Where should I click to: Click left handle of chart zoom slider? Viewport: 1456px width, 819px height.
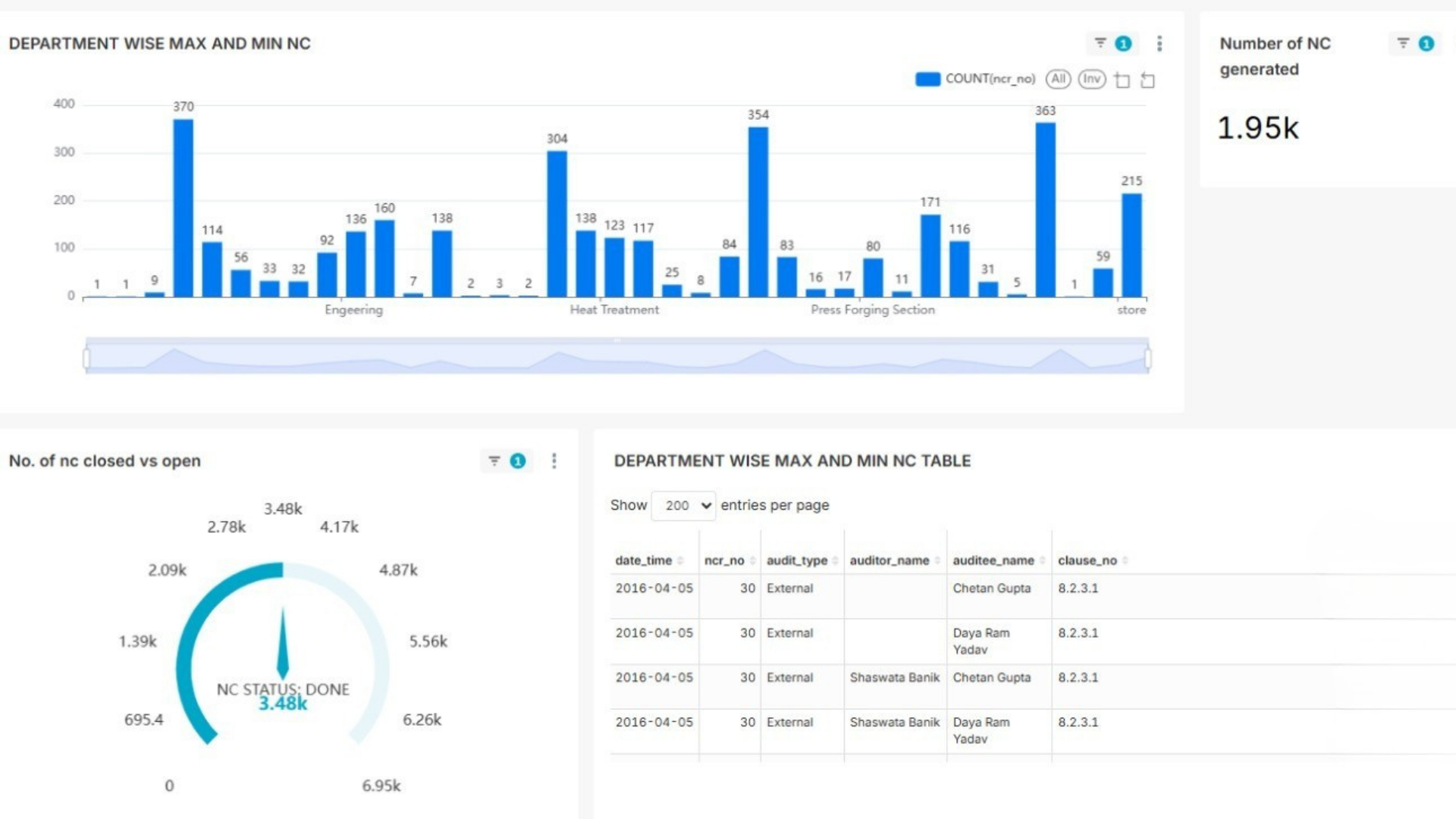[x=86, y=358]
